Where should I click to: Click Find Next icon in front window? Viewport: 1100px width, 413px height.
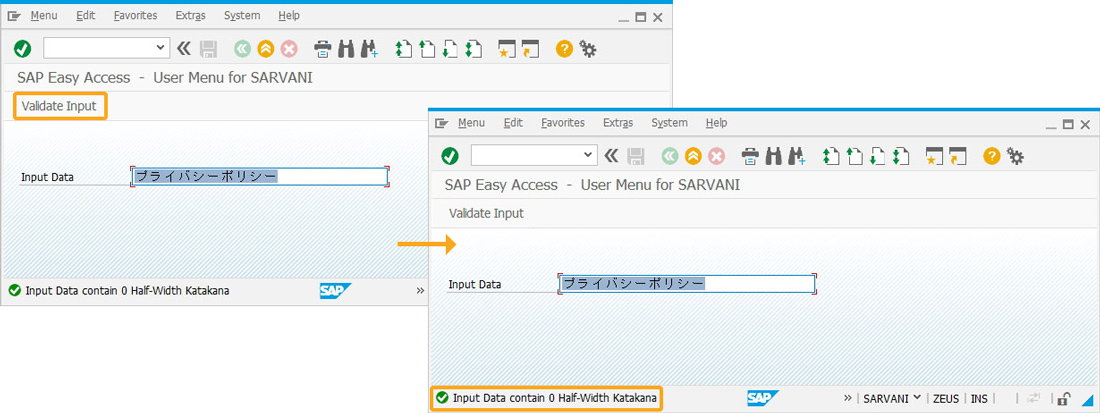[797, 156]
